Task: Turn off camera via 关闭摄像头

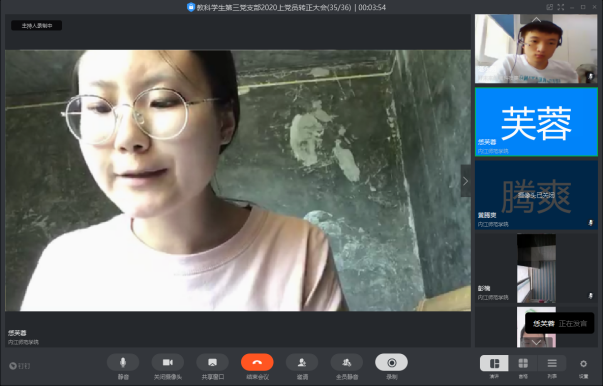Action: (168, 362)
